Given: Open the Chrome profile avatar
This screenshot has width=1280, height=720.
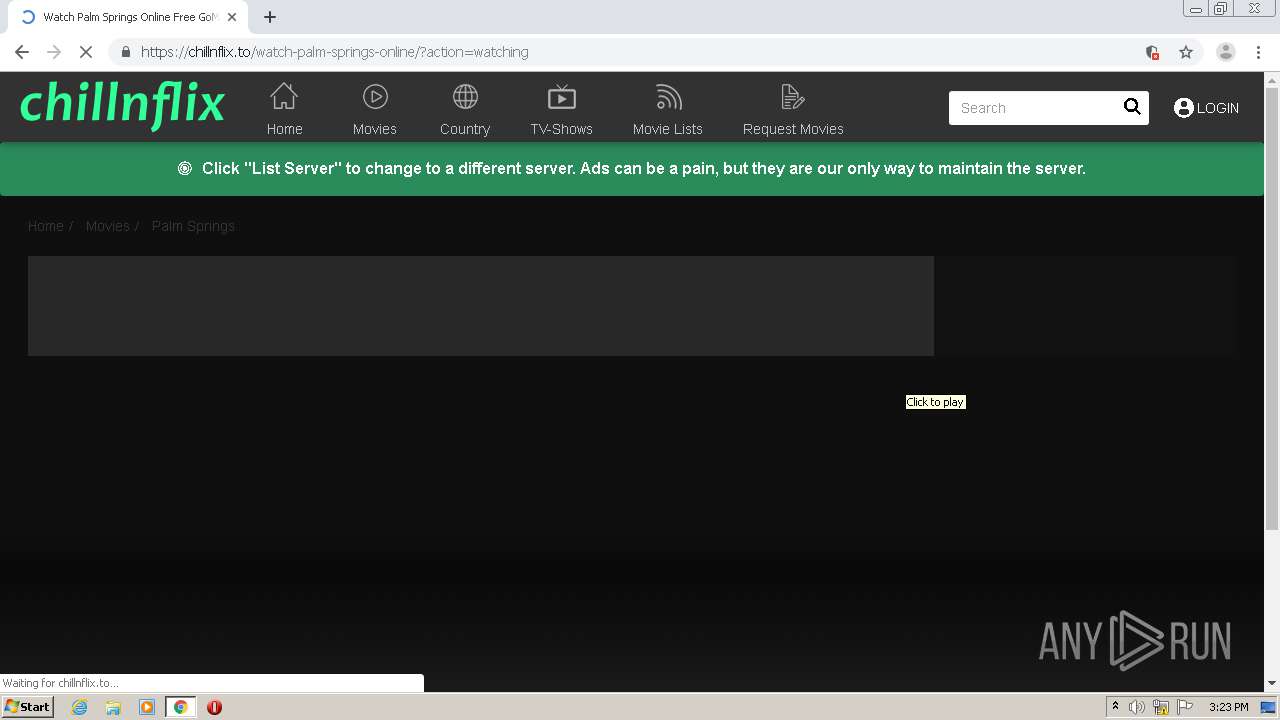Looking at the screenshot, I should [x=1225, y=52].
